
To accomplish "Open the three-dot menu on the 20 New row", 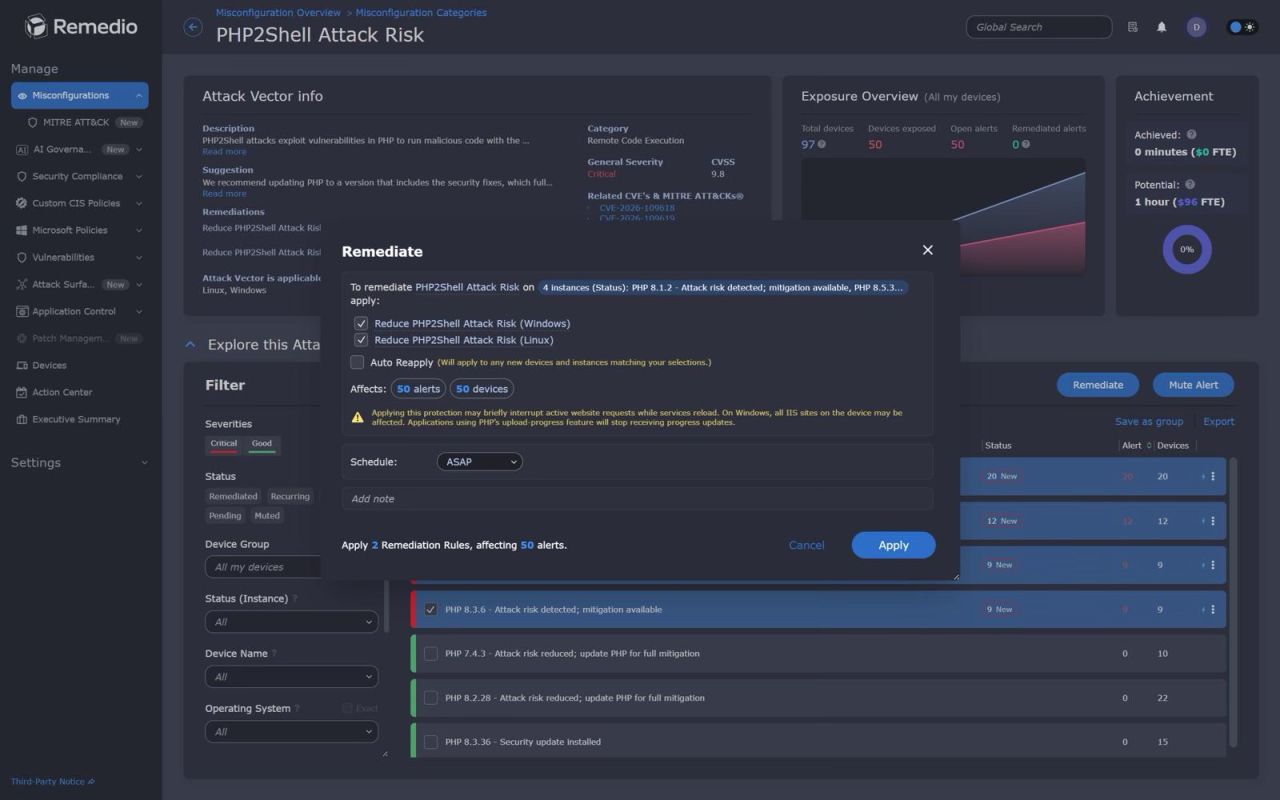I will (1213, 476).
